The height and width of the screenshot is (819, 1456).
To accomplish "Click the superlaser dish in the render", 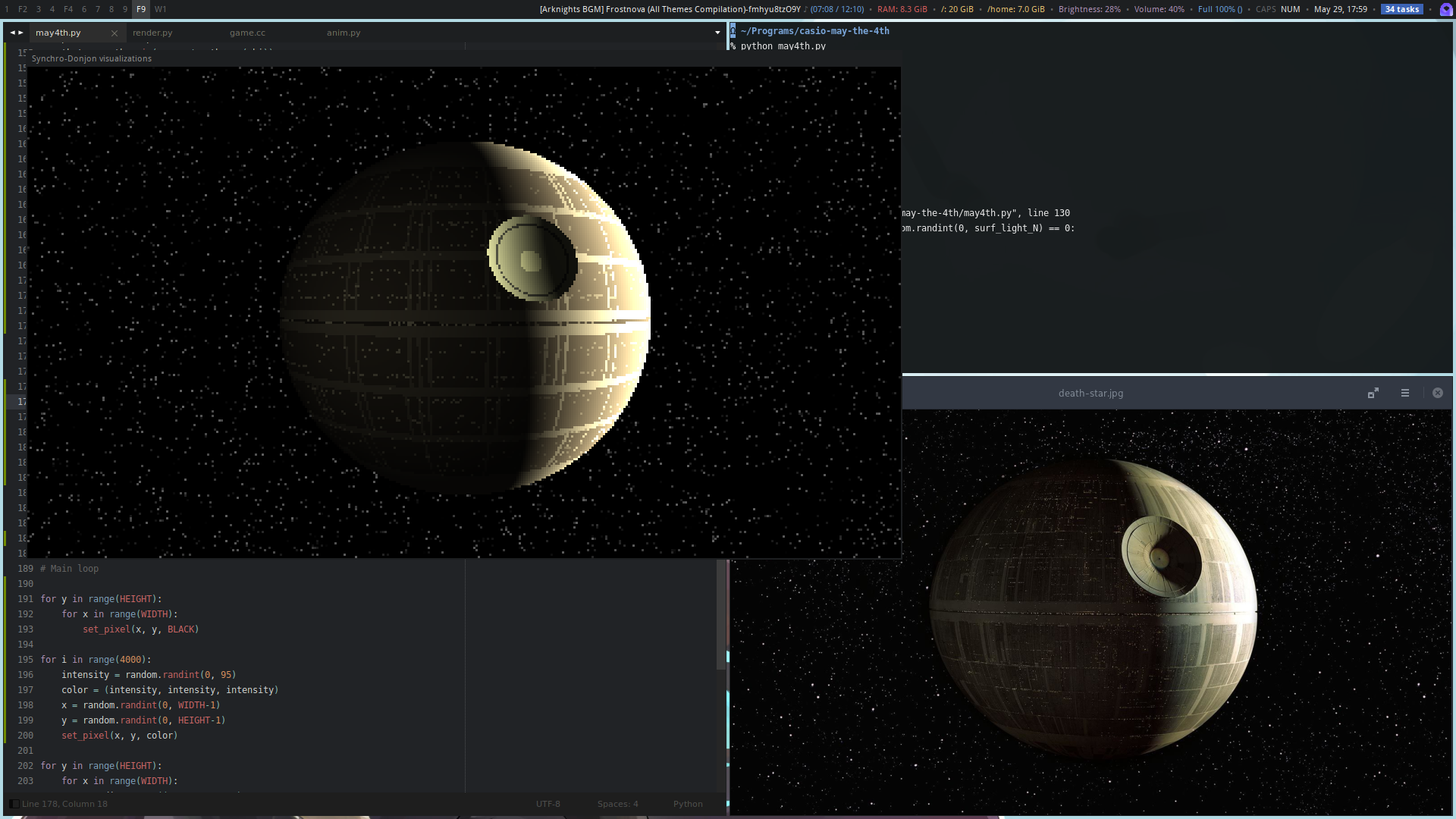I will click(x=532, y=259).
